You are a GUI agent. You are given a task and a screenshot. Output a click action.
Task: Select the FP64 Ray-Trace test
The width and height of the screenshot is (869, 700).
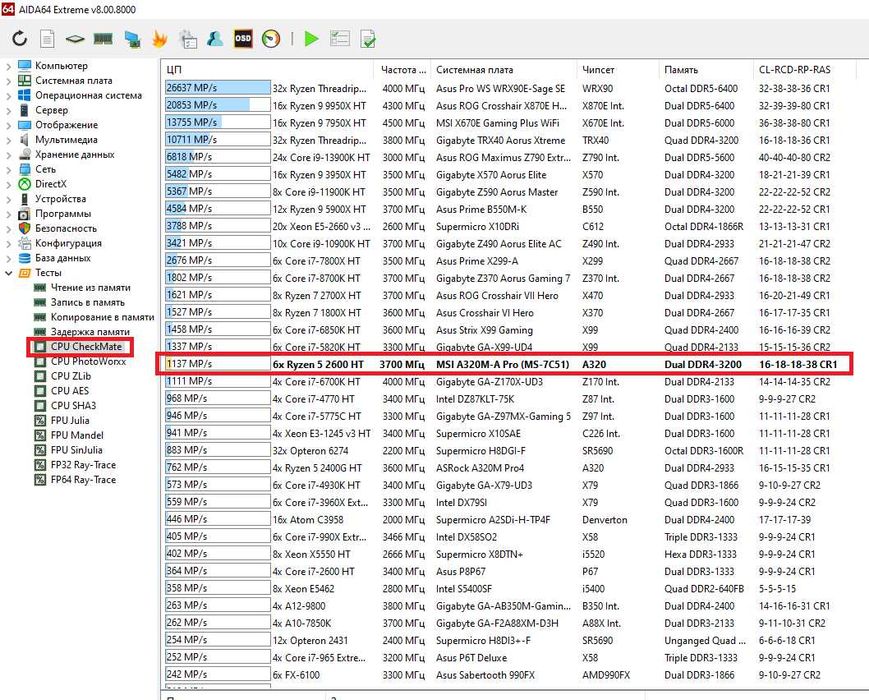83,480
